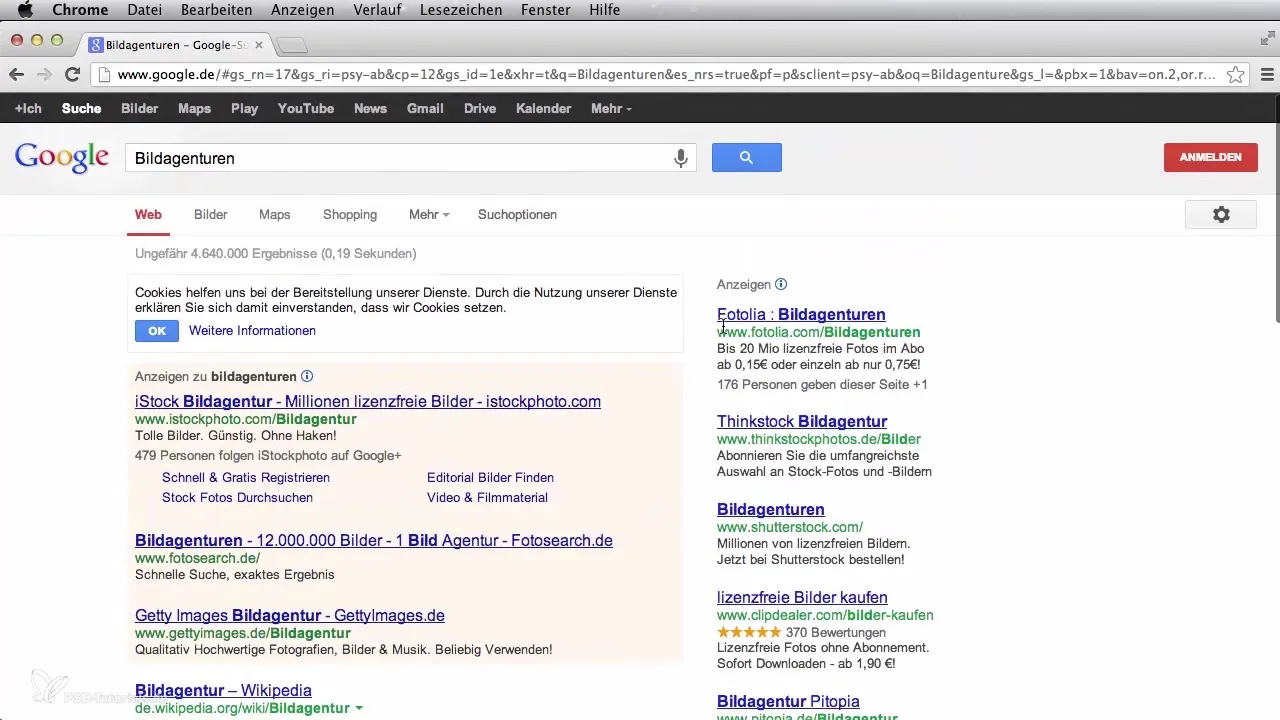Click the results count text 'Ungefähr 4.640.000 Ergebnisse'
This screenshot has width=1280, height=720.
click(275, 254)
